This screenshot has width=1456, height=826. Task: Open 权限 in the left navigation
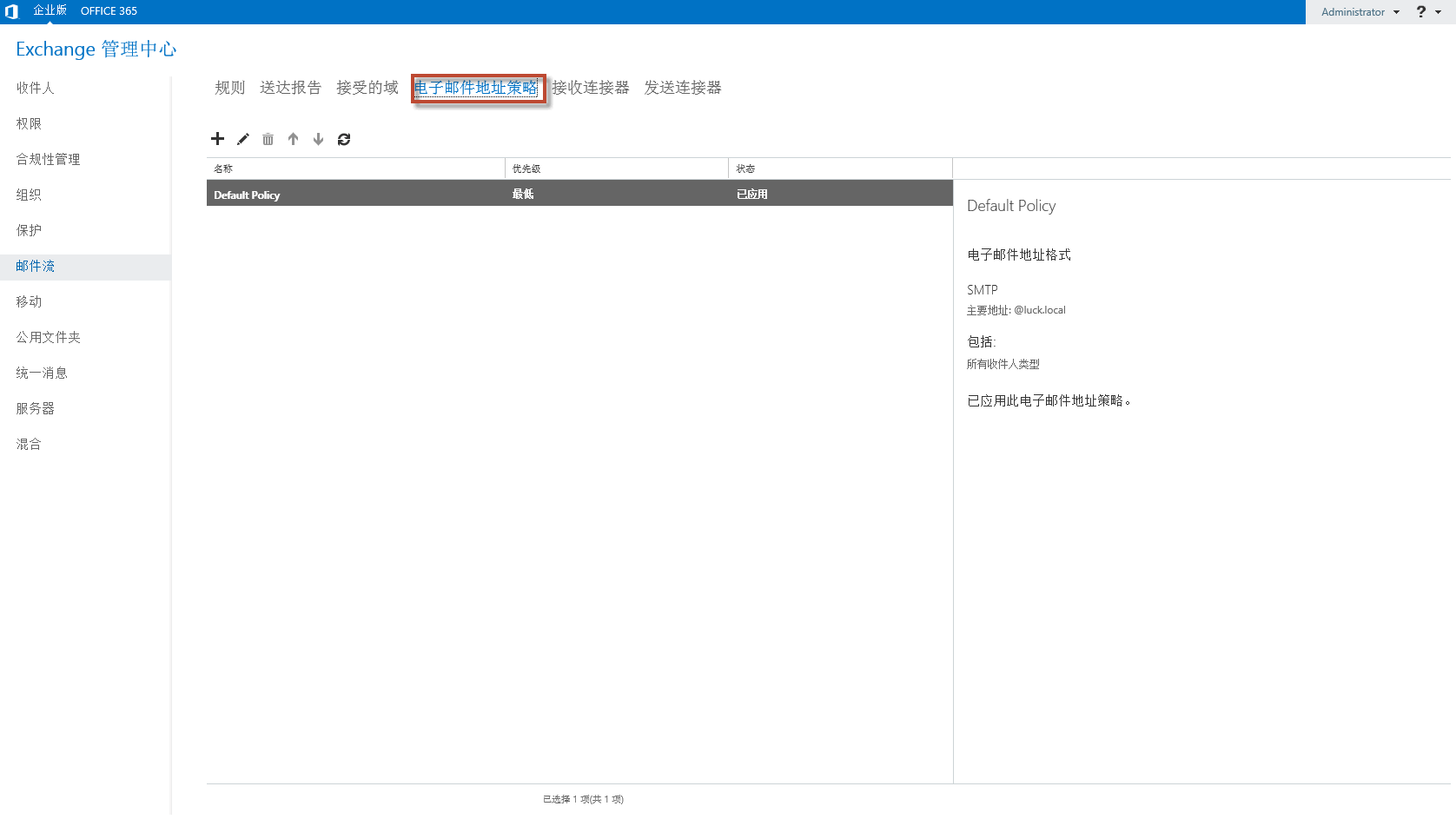click(x=29, y=123)
